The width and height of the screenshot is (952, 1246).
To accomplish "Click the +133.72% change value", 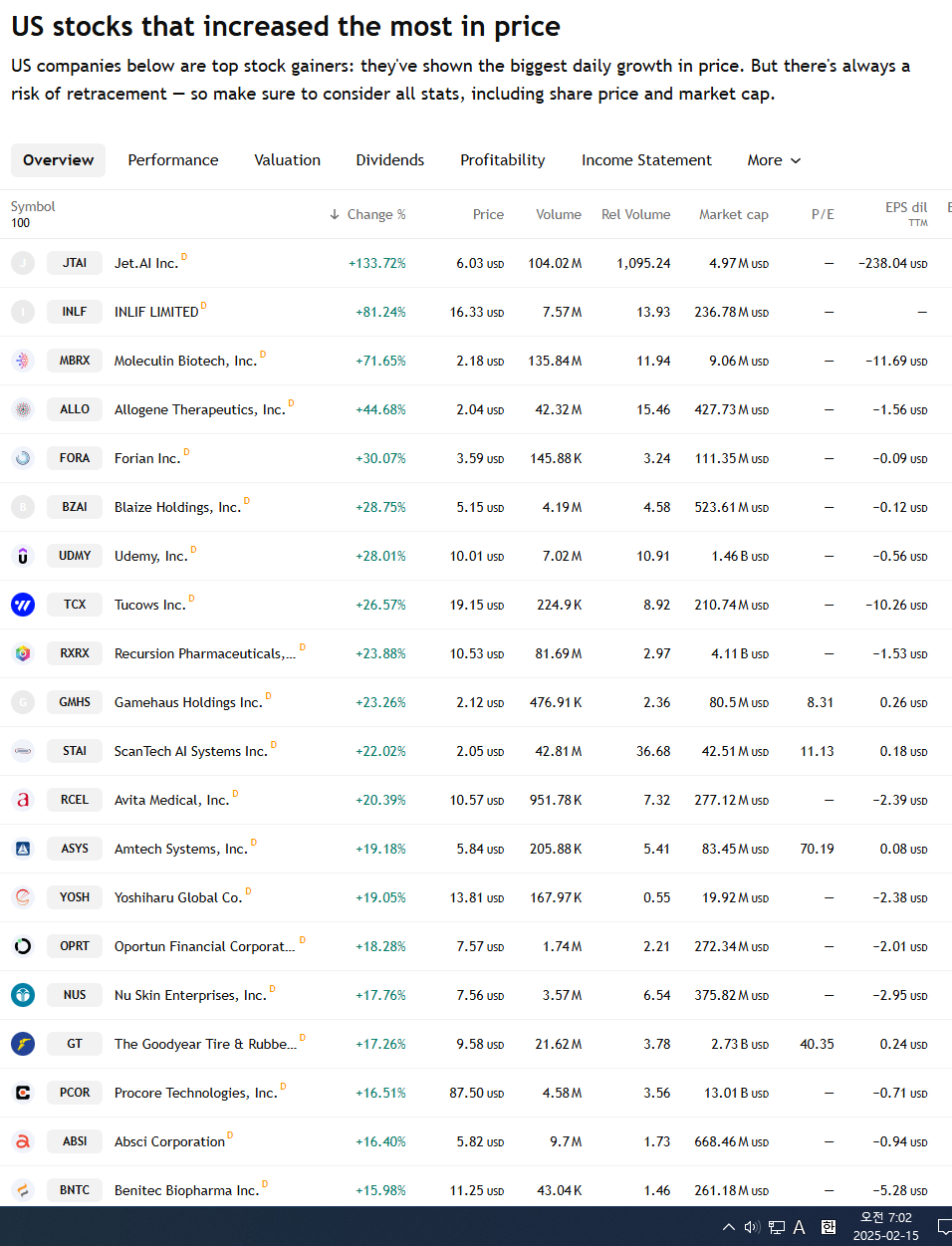I will click(377, 263).
